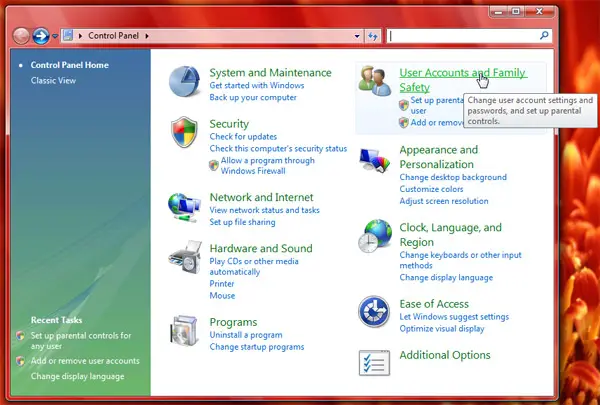Switch to Control Panel Home
The height and width of the screenshot is (405, 600).
click(70, 65)
